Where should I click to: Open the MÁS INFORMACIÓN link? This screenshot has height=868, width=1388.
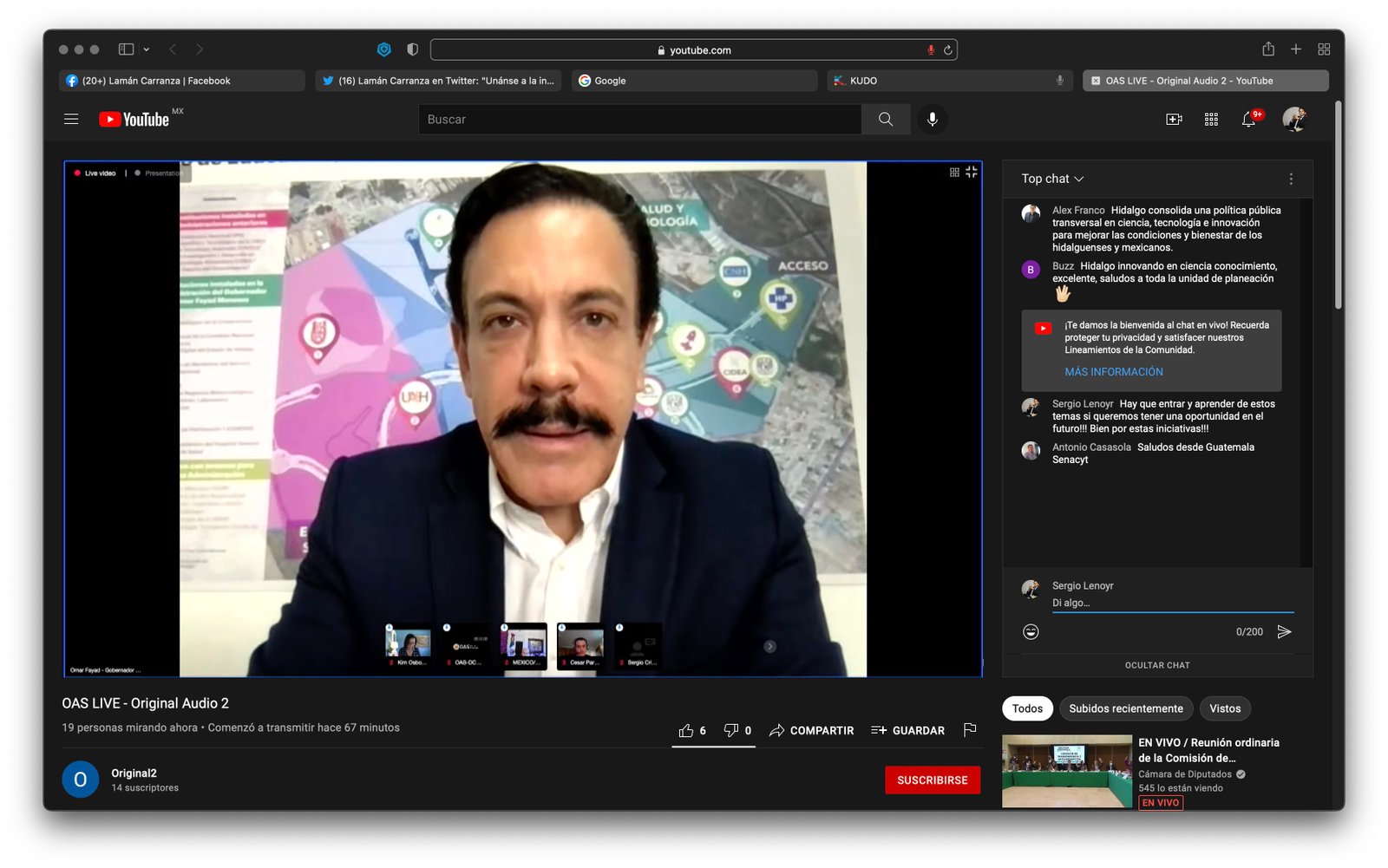[1114, 372]
